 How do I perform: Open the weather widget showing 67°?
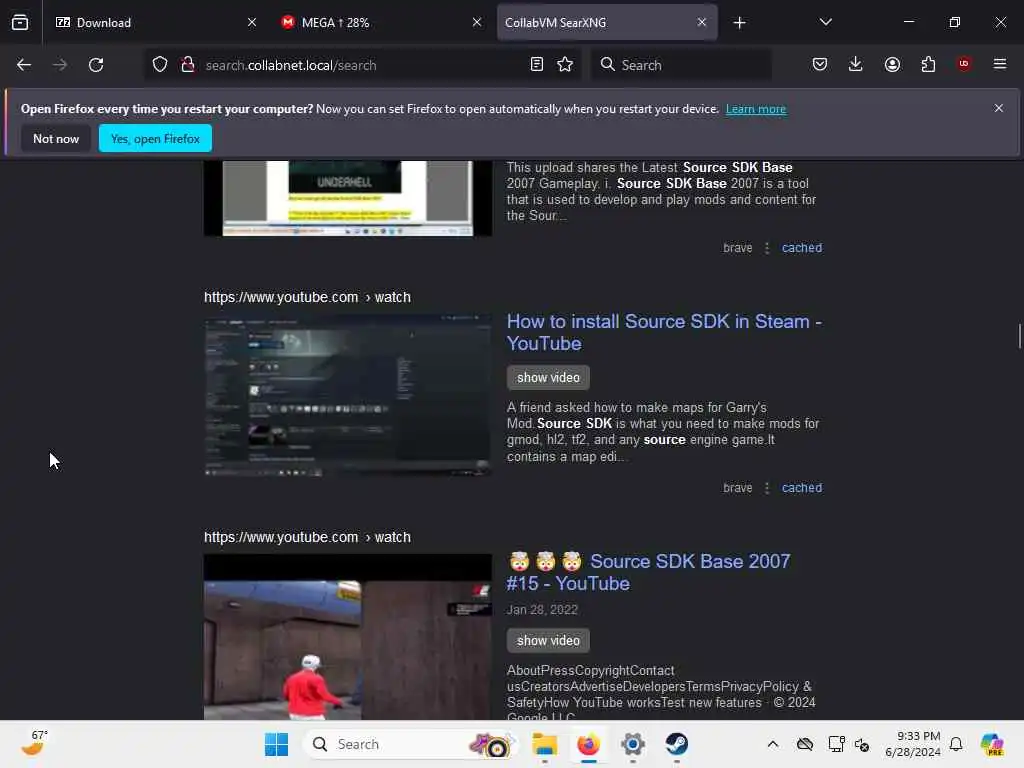coord(34,743)
